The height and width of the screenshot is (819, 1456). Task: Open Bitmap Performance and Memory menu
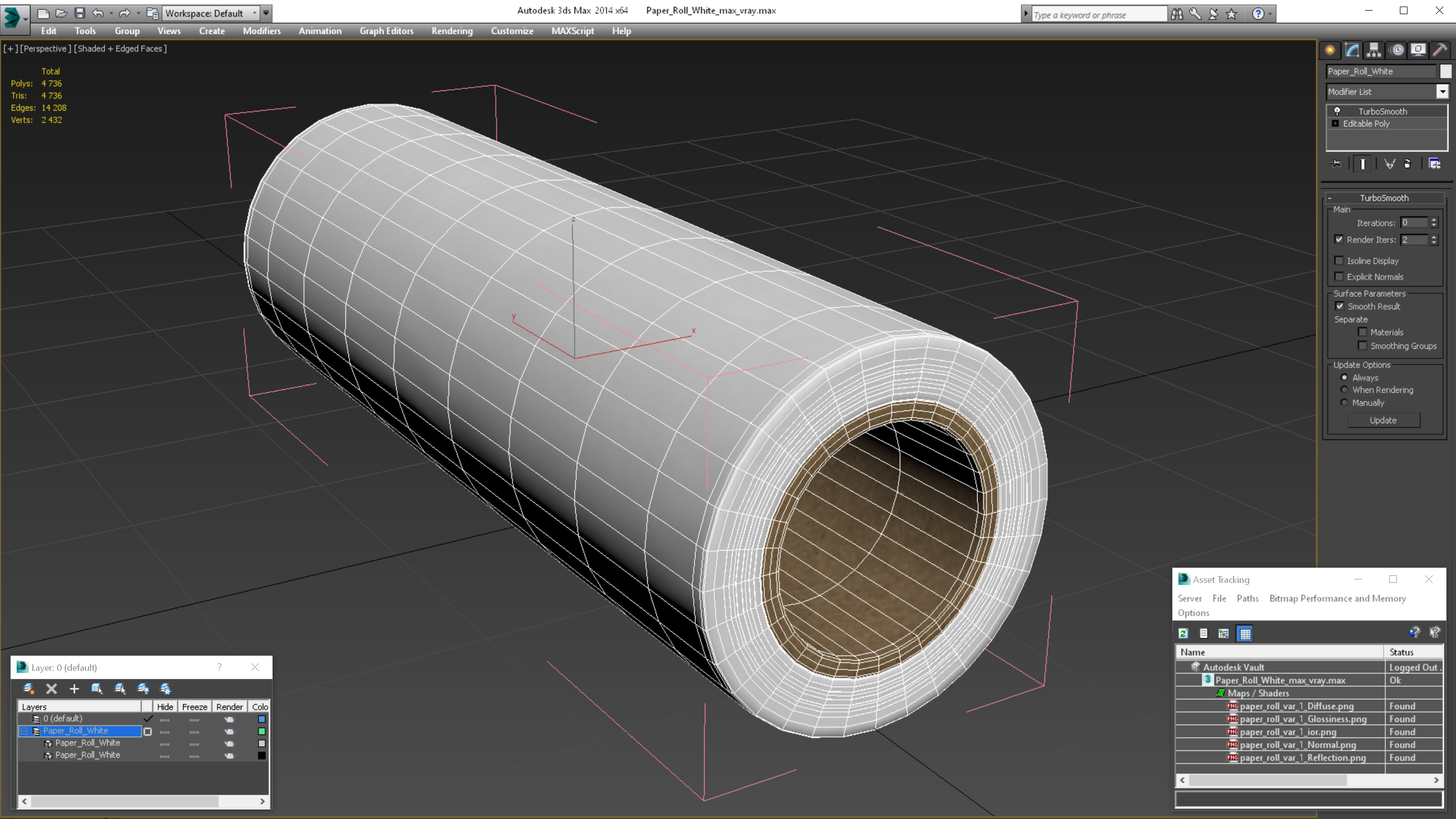click(x=1337, y=599)
